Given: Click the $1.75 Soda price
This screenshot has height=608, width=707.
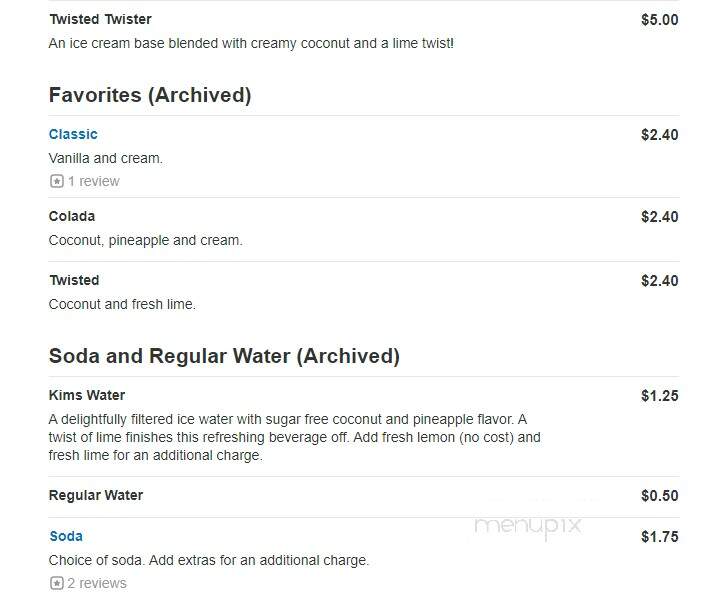Looking at the screenshot, I should point(660,537).
